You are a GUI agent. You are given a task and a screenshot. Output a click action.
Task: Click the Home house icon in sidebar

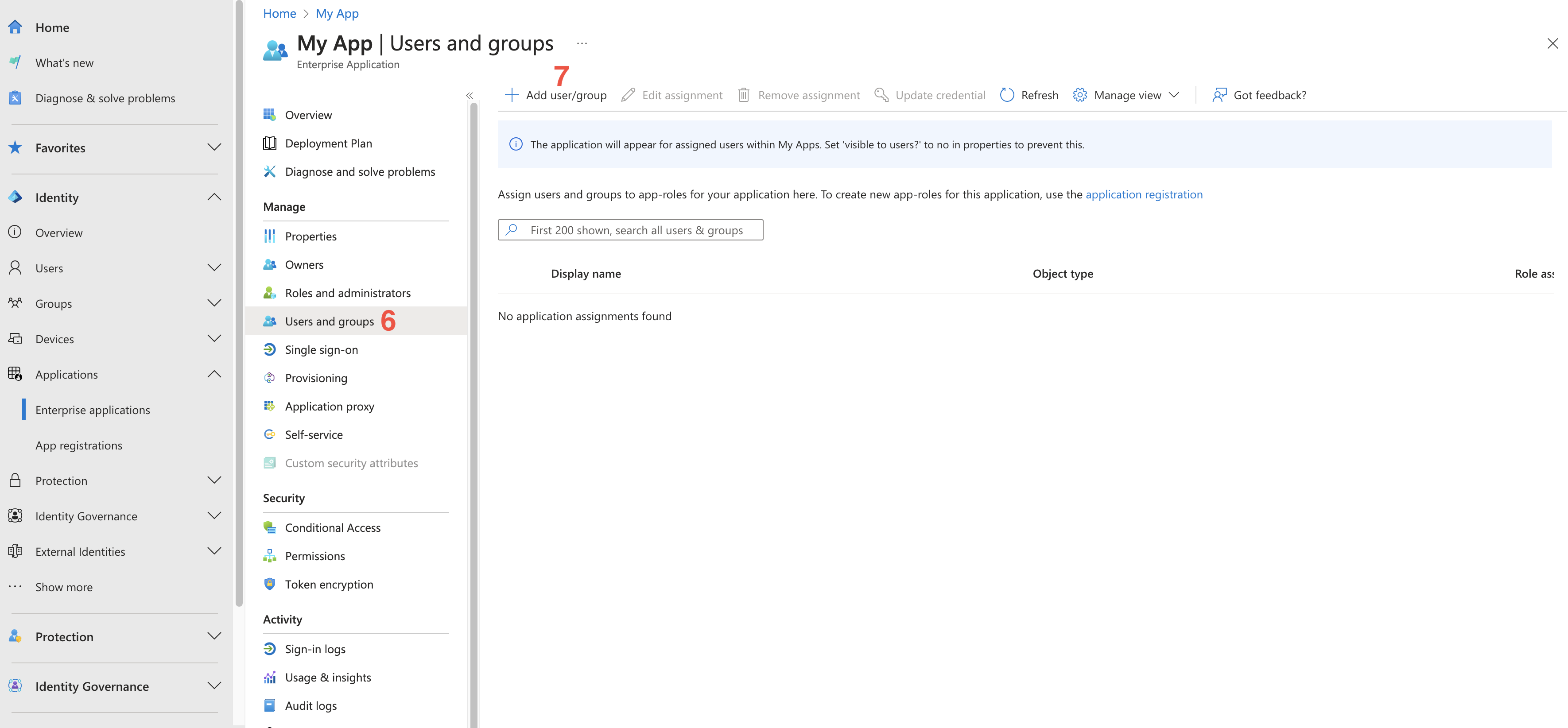tap(15, 27)
